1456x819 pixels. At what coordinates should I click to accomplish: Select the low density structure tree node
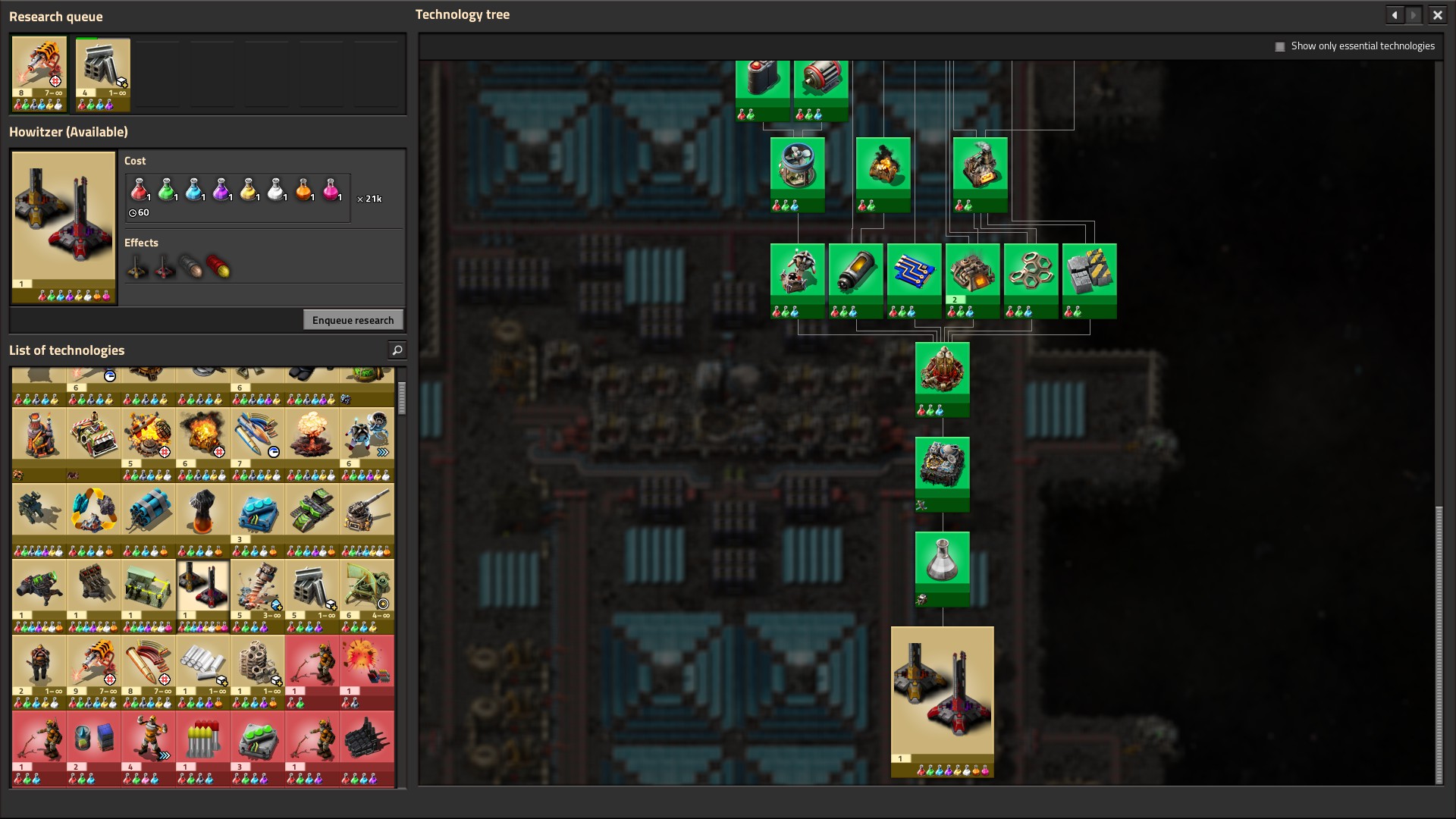(1031, 274)
